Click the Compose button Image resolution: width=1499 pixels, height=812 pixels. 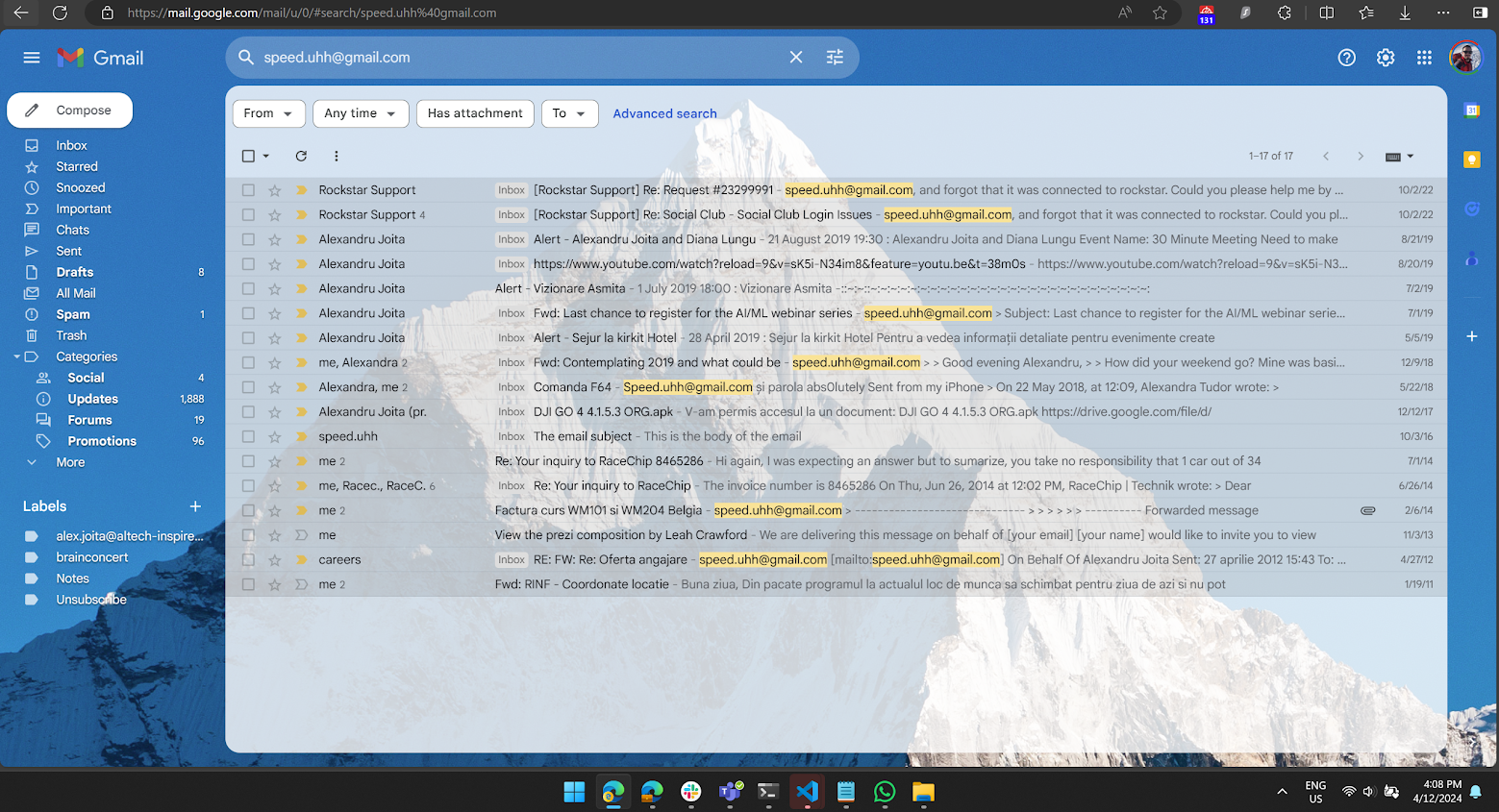(70, 111)
